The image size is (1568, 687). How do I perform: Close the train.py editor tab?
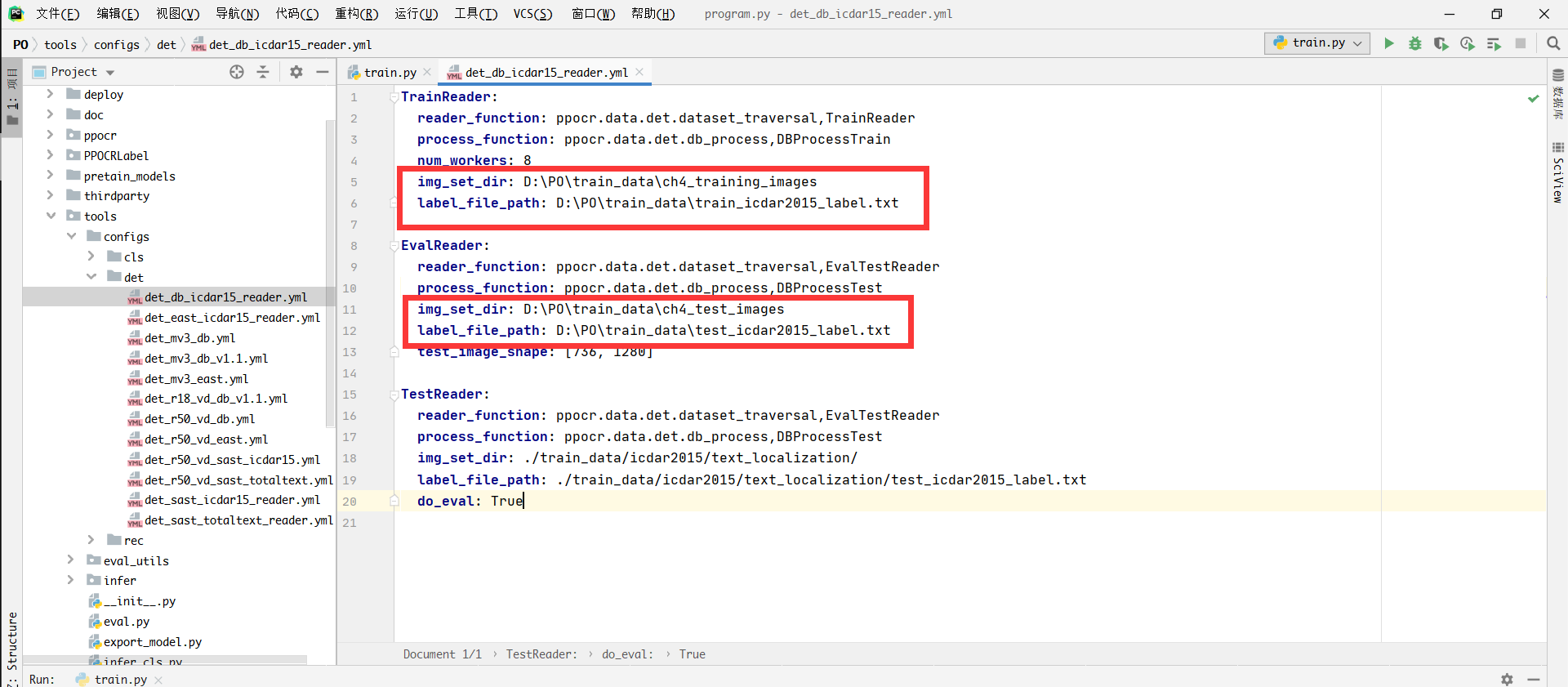427,72
